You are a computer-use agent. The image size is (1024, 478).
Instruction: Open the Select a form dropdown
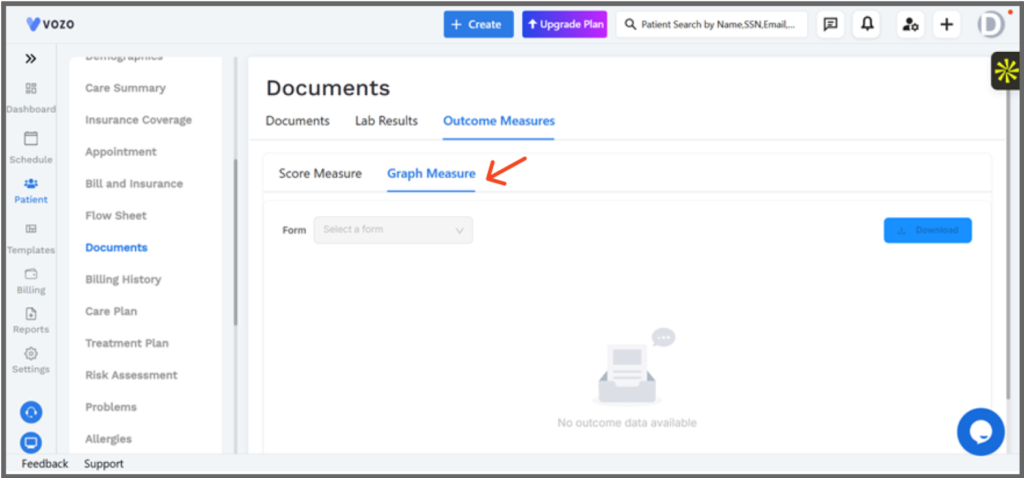click(393, 230)
